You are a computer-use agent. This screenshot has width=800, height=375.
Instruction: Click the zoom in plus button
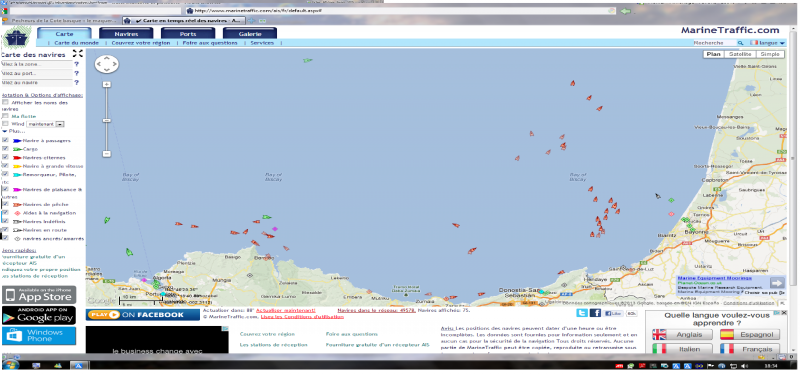[x=107, y=84]
